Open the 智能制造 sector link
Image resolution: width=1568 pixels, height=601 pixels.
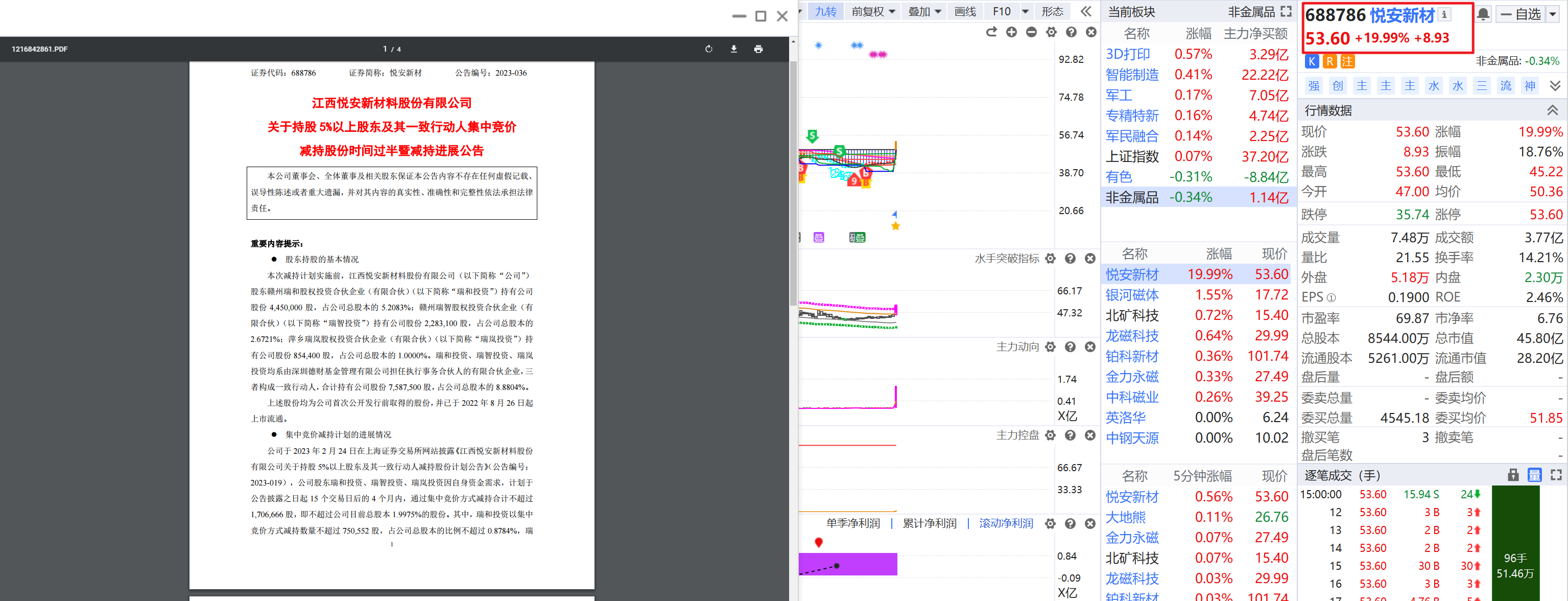click(x=1132, y=75)
